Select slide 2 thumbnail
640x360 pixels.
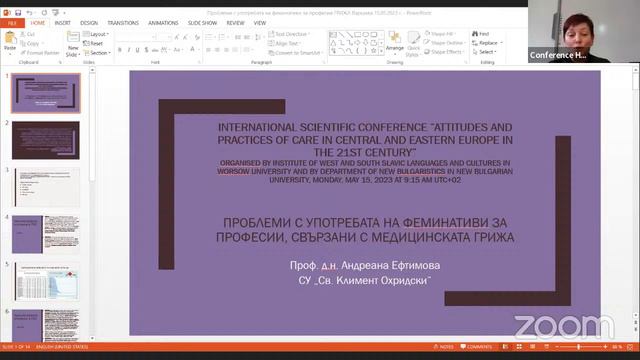point(46,140)
